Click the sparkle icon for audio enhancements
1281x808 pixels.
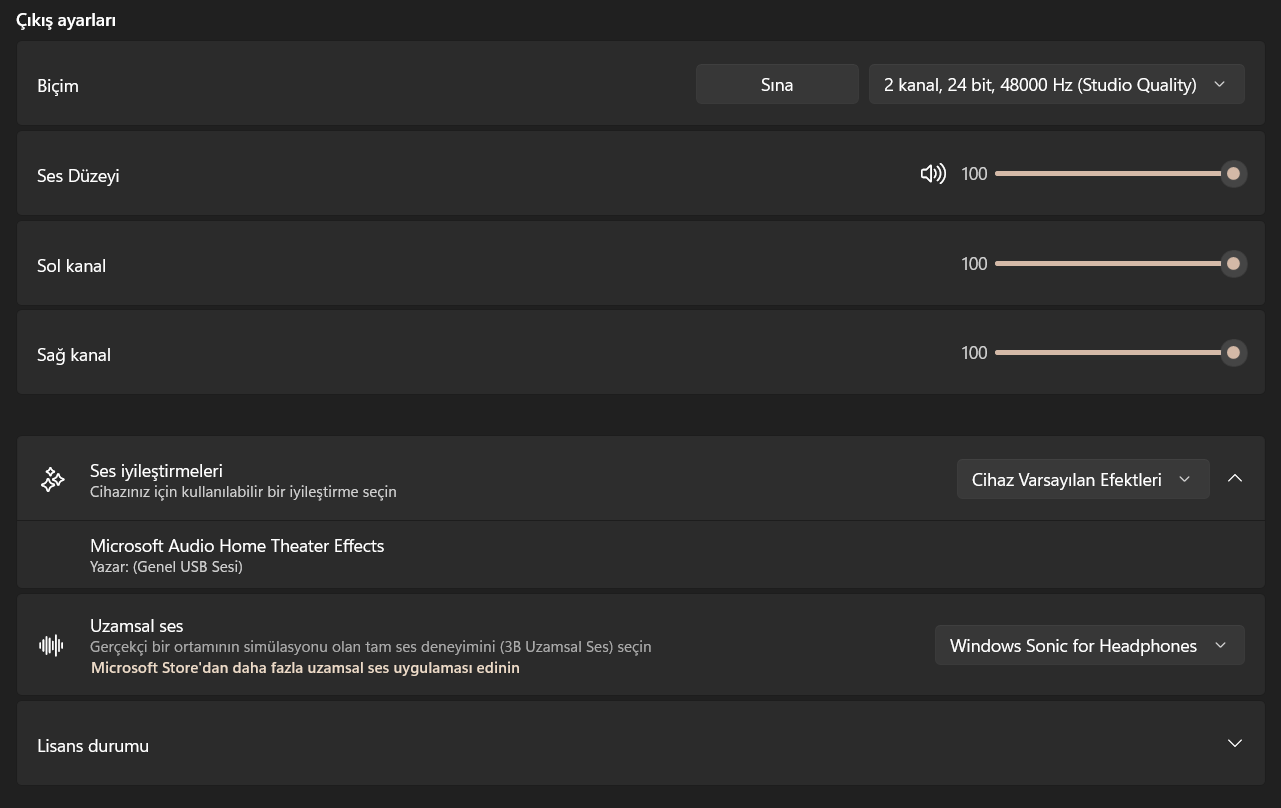[53, 480]
